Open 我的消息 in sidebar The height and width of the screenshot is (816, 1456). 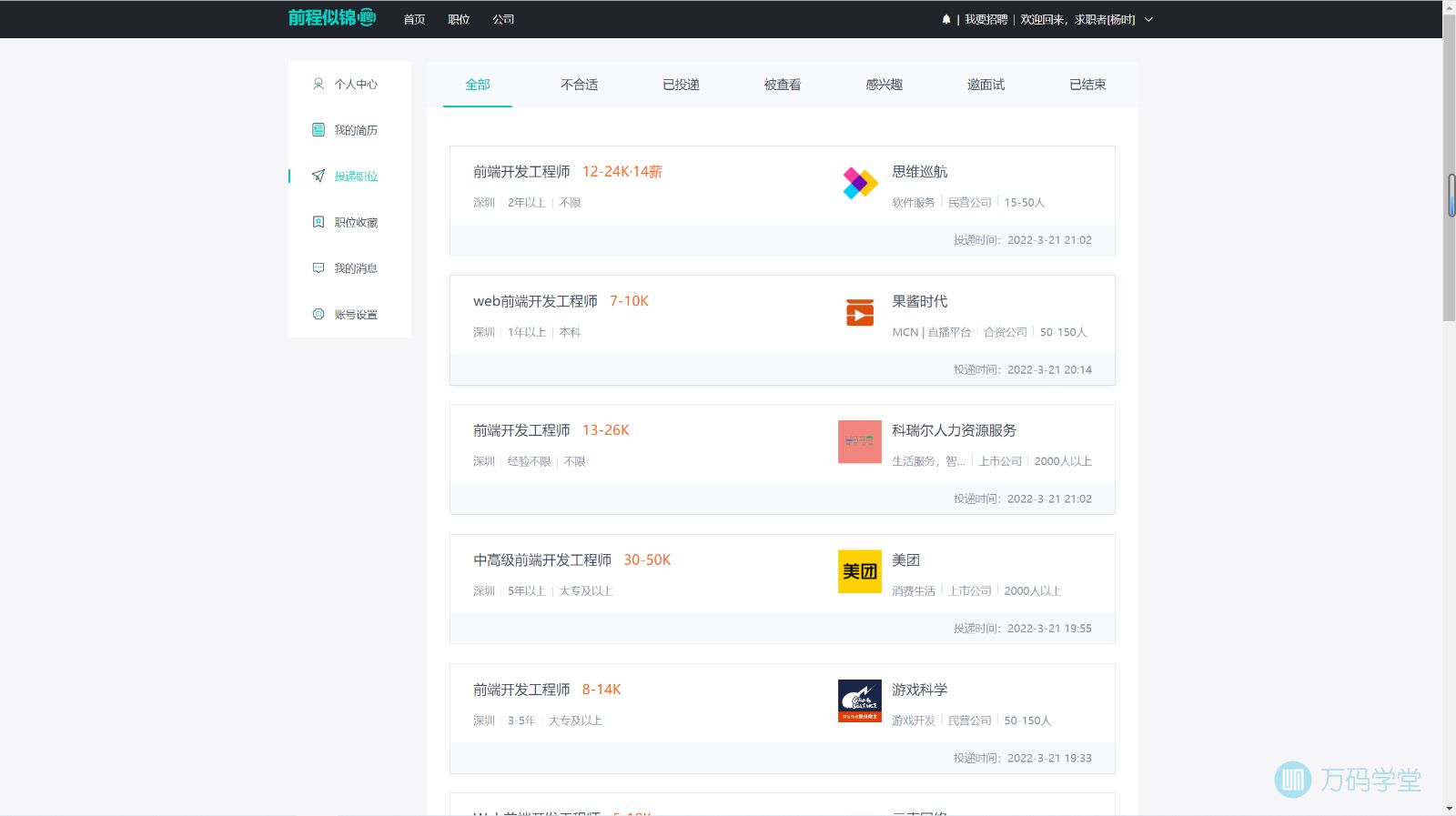coord(356,268)
